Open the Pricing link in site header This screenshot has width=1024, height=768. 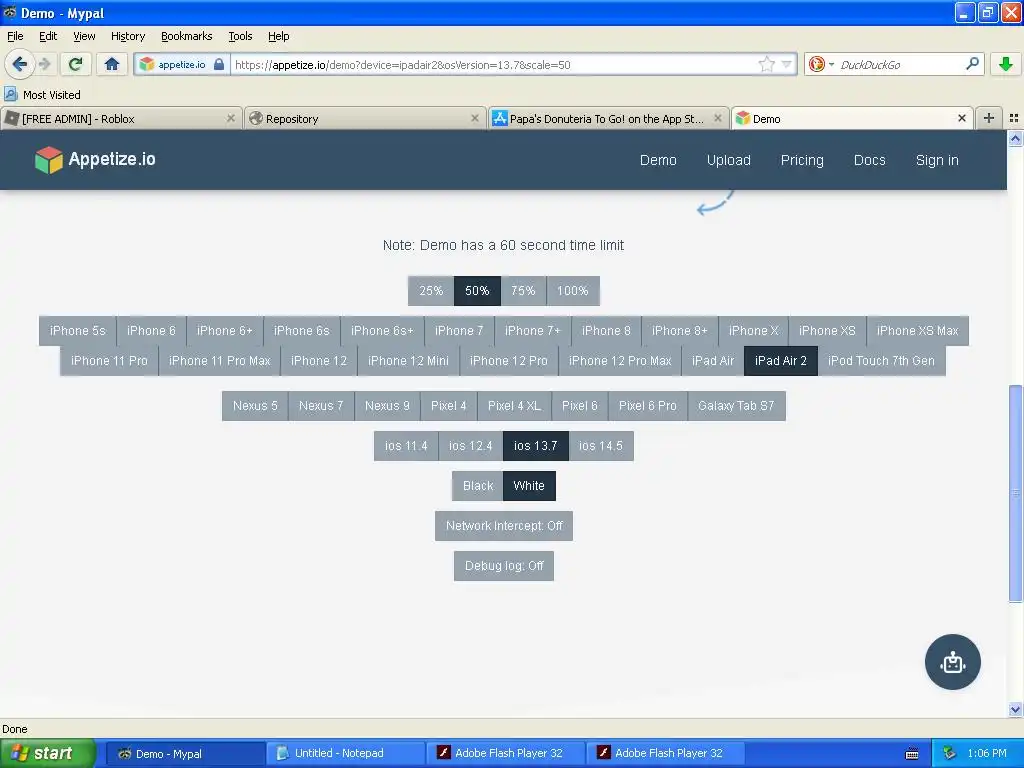pos(802,160)
